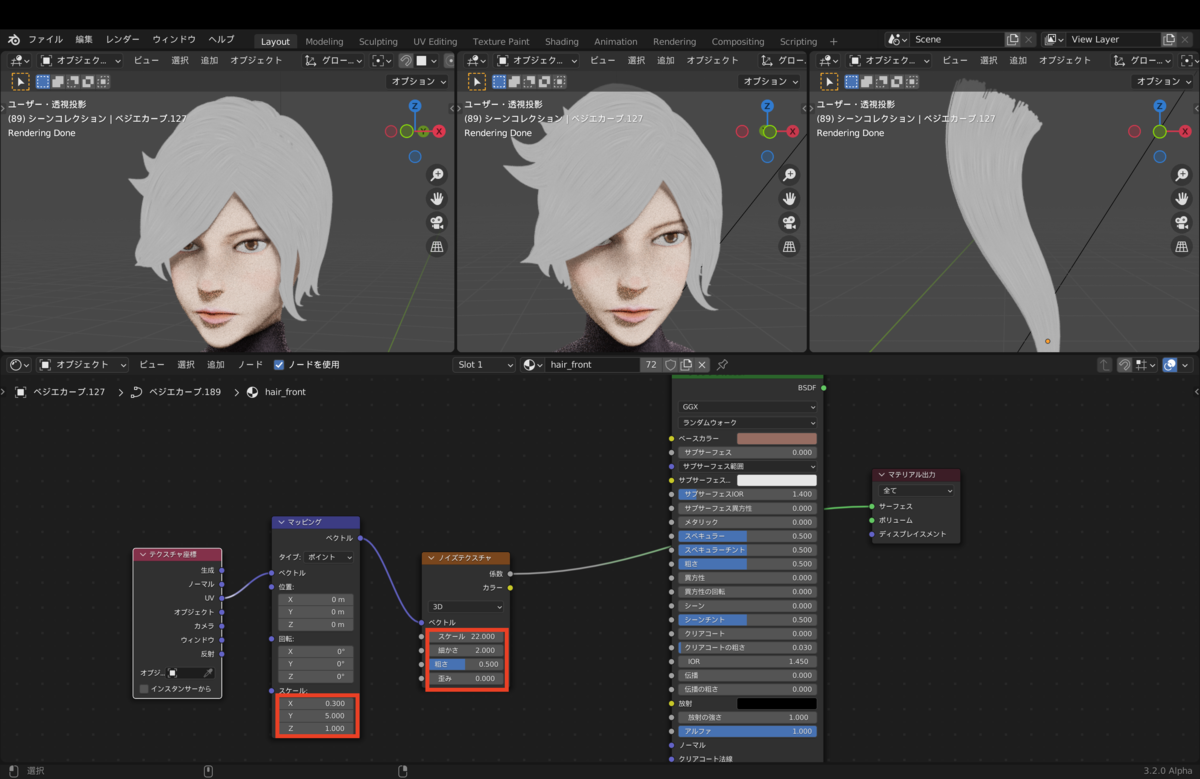Toggle fake user shield for hair_front
Image resolution: width=1200 pixels, height=779 pixels.
(x=671, y=365)
